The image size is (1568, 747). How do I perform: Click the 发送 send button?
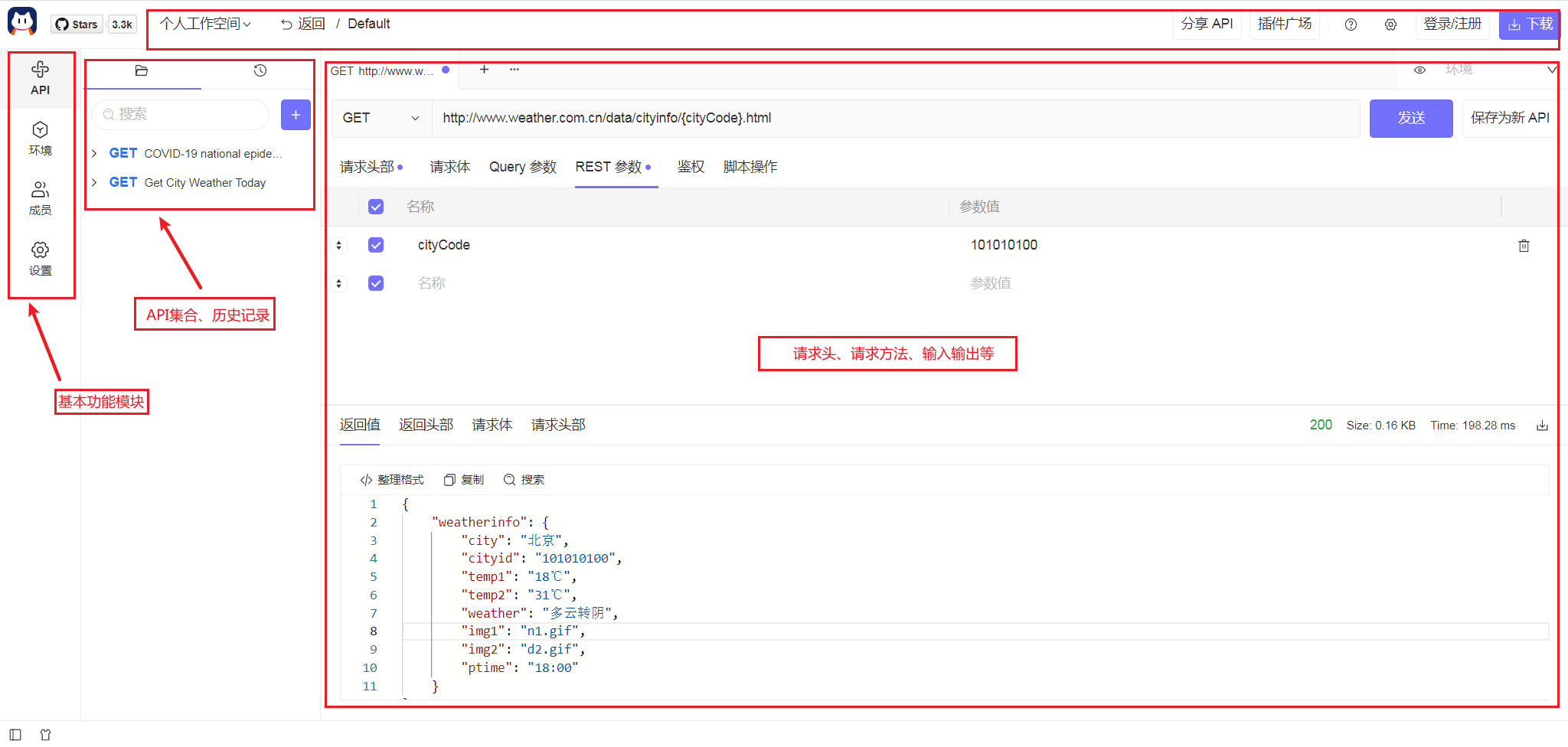[1411, 118]
